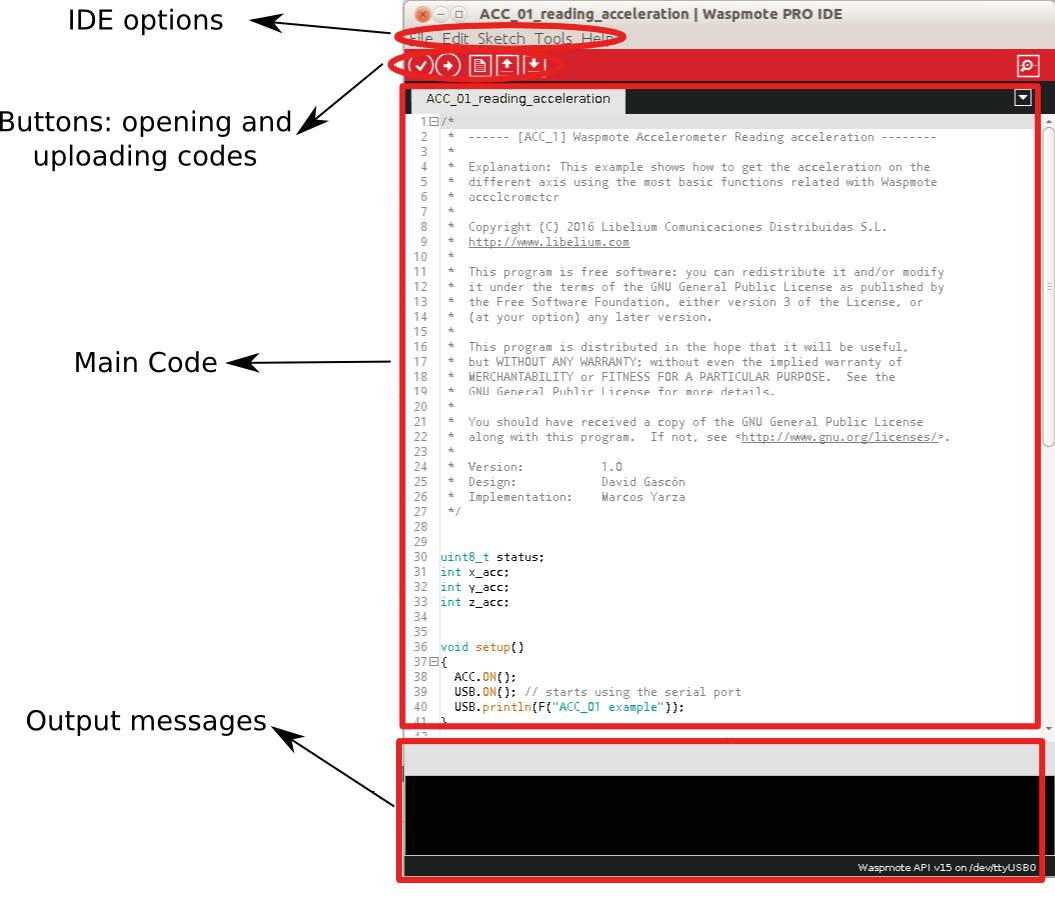Click the Upload arrow toolbar button

(448, 65)
